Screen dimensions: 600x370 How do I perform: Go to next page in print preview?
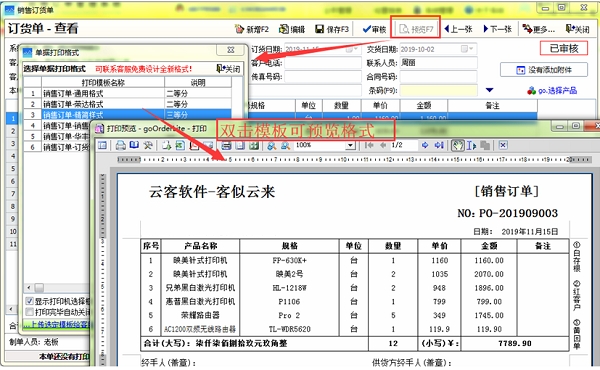(x=425, y=145)
